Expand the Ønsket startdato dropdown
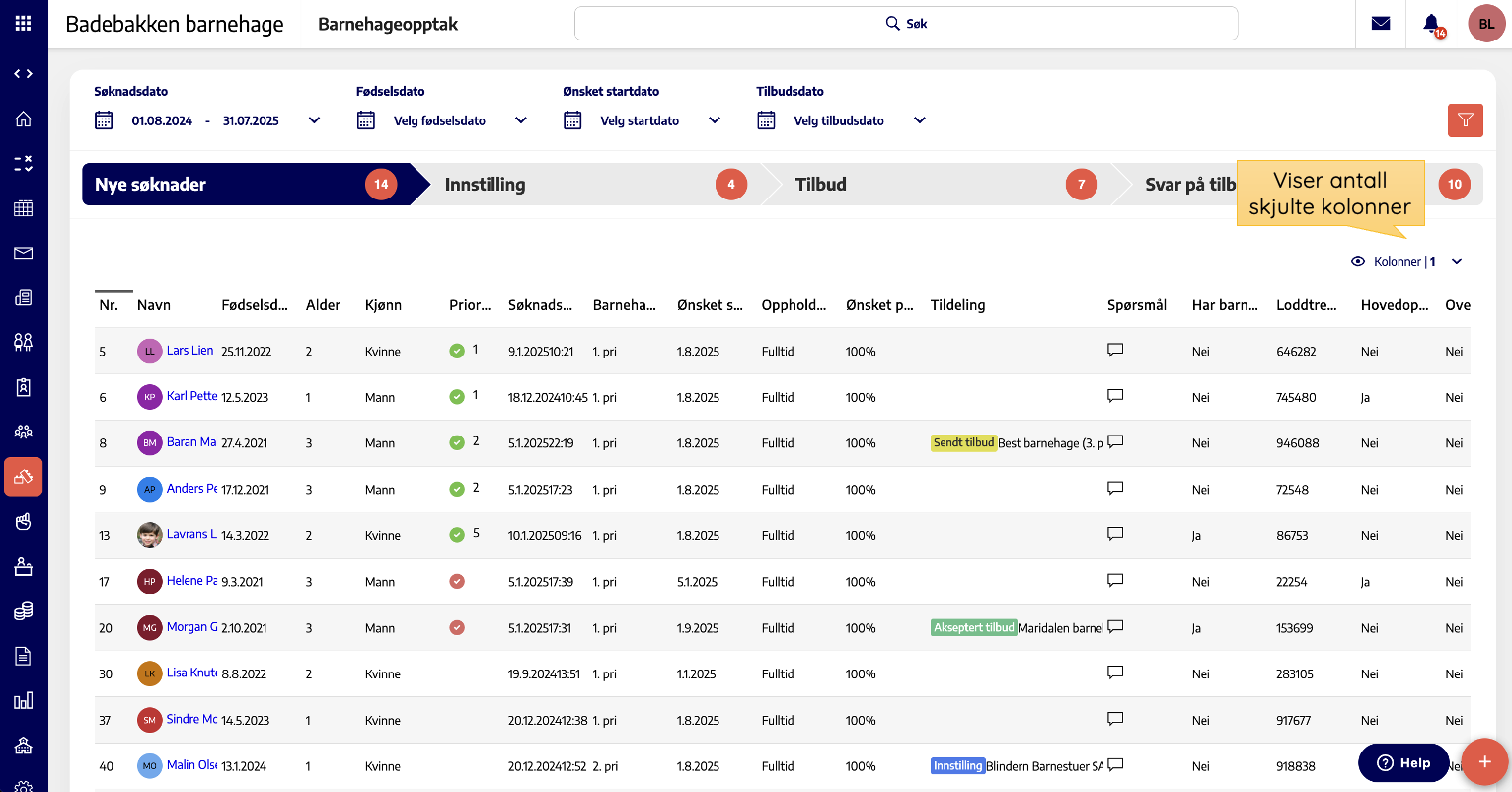 (715, 120)
